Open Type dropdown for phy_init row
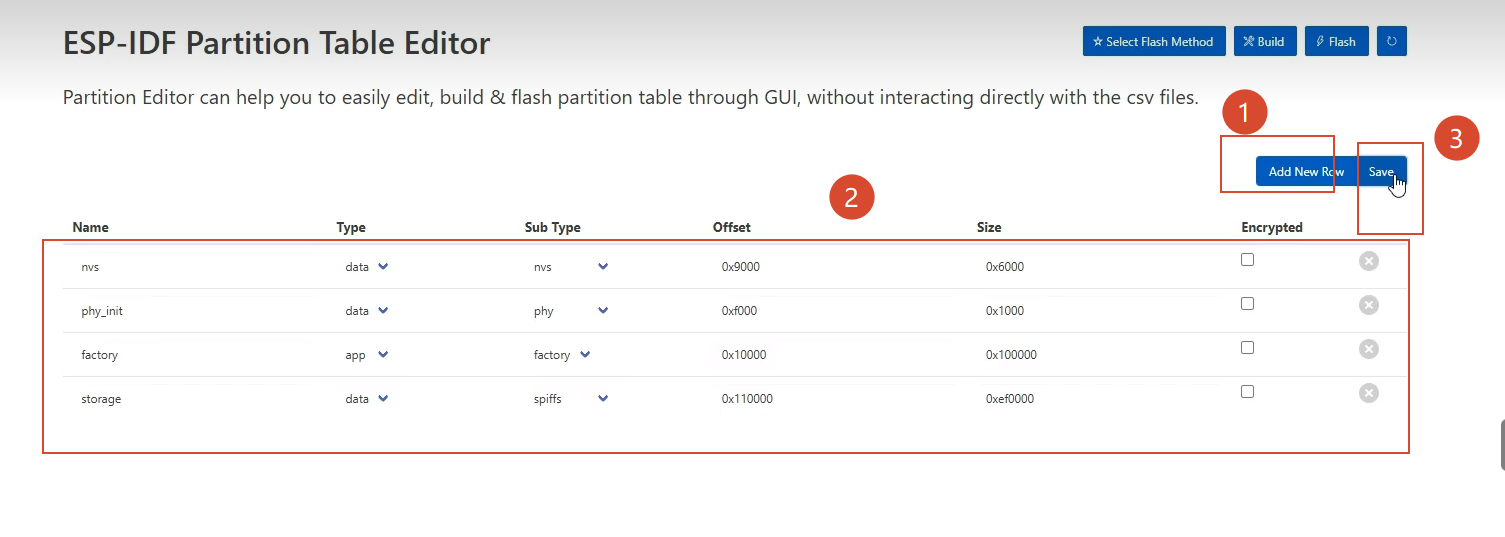This screenshot has width=1505, height=537. tap(366, 311)
